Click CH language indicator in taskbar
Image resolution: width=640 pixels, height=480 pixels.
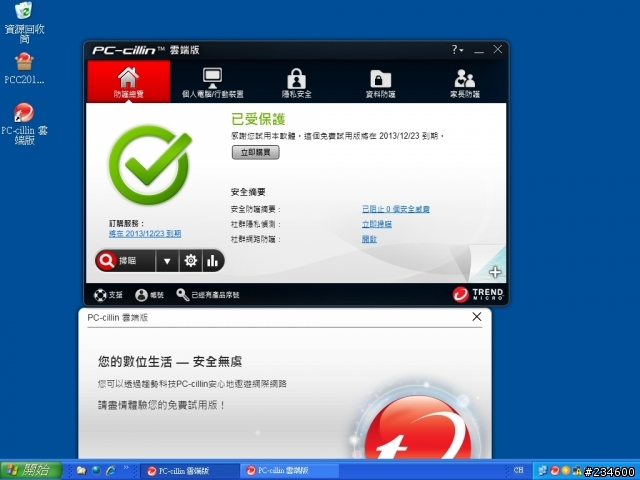point(518,470)
